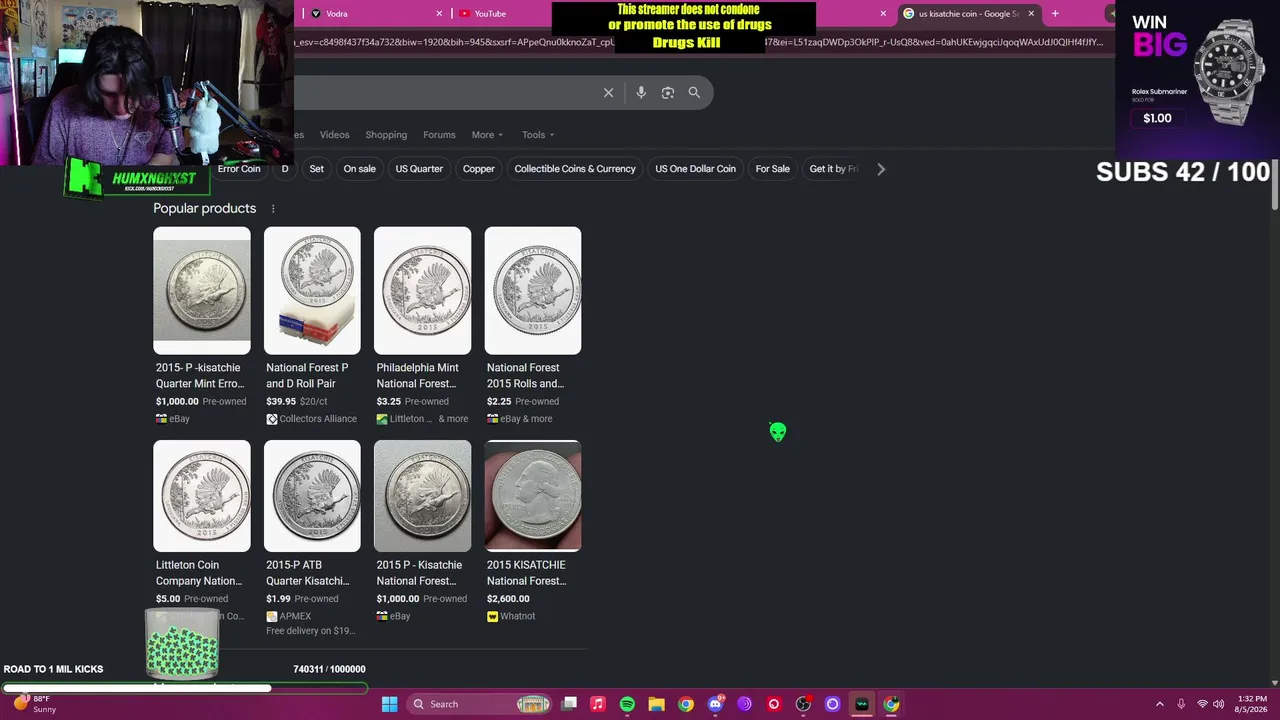Clear the Google search box text
Screen dimensions: 1280x720
coord(608,93)
